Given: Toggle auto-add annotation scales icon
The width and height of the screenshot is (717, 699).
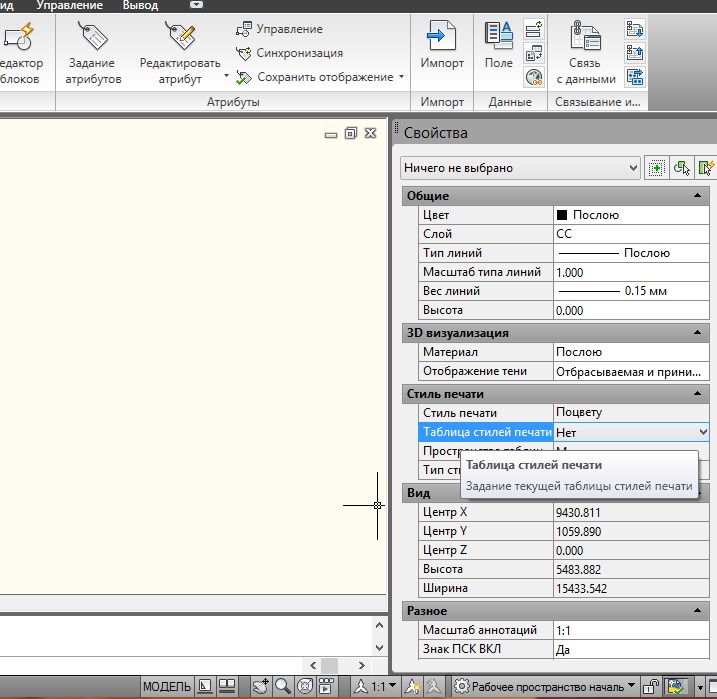Looking at the screenshot, I should 433,686.
